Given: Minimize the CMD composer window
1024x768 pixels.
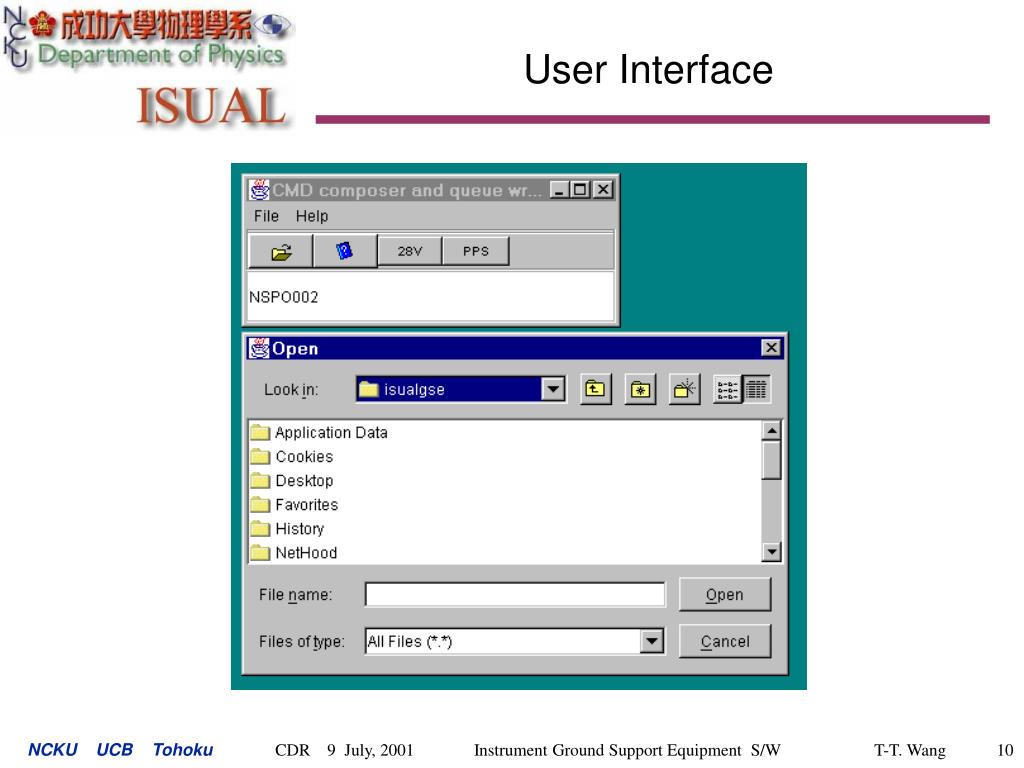Looking at the screenshot, I should point(559,190).
